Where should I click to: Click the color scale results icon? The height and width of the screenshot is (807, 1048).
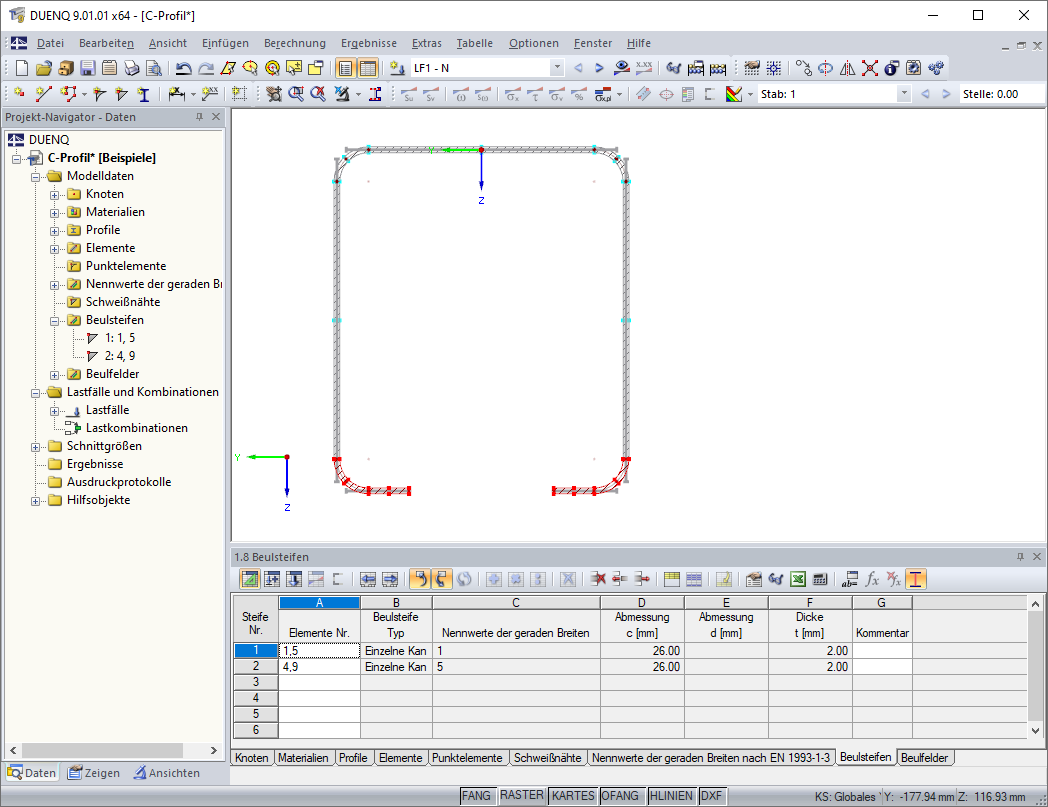(734, 94)
